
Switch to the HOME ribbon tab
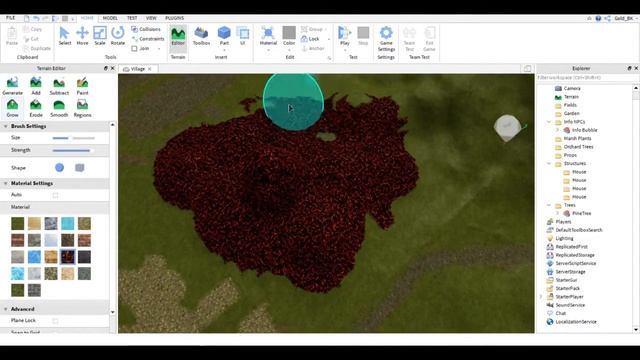pyautogui.click(x=87, y=18)
